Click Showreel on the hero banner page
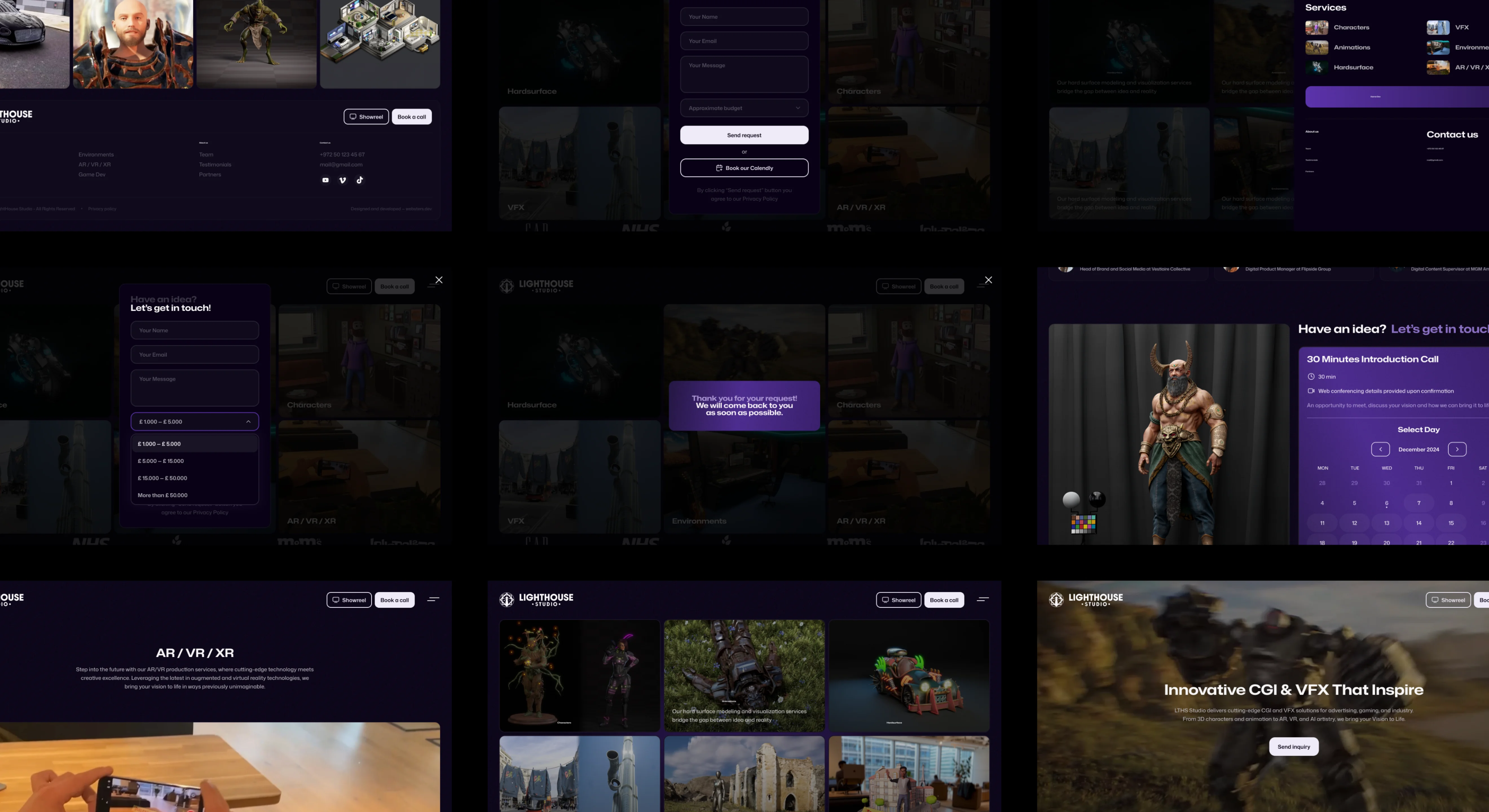The image size is (1489, 812). tap(1449, 600)
